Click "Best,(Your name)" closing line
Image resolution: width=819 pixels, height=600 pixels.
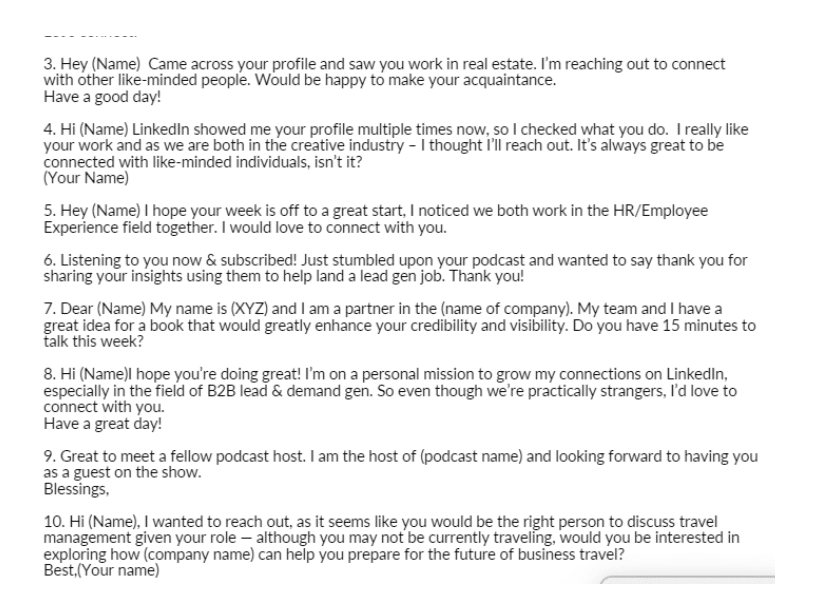[101, 570]
